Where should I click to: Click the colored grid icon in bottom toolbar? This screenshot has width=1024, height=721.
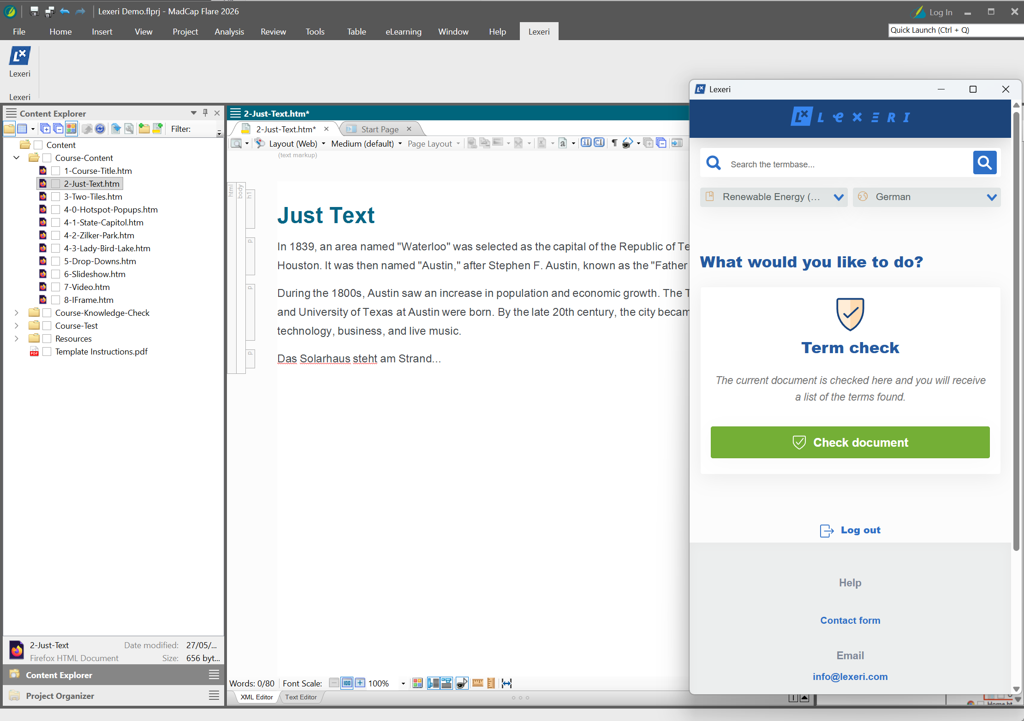point(417,683)
